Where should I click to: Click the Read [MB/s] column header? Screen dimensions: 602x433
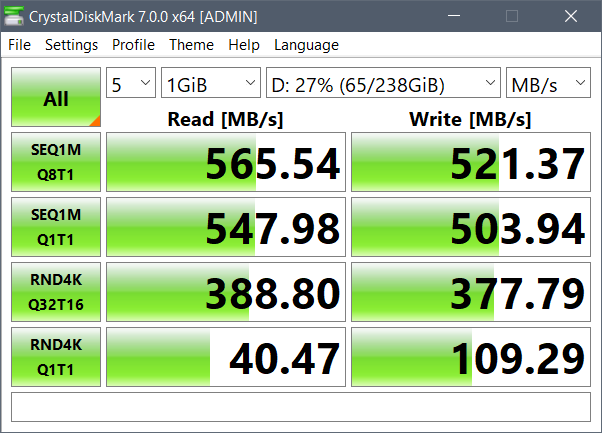(x=225, y=119)
